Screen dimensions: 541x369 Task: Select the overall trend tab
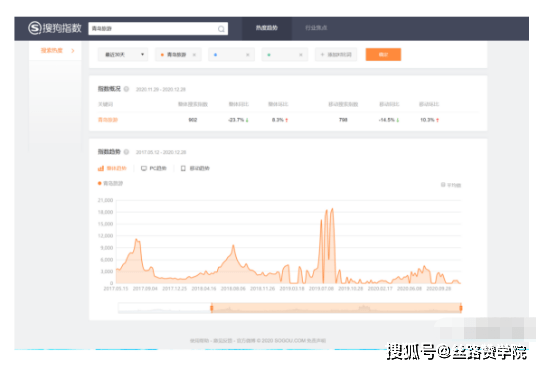tap(112, 168)
